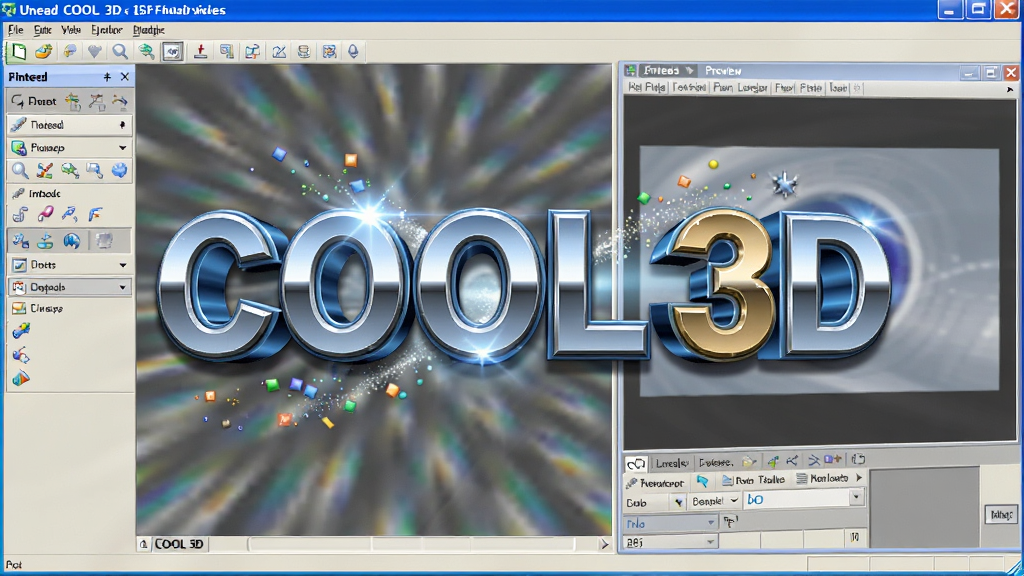Click the blue arrow icon beside Fwaracrot
The height and width of the screenshot is (576, 1024).
pyautogui.click(x=702, y=481)
